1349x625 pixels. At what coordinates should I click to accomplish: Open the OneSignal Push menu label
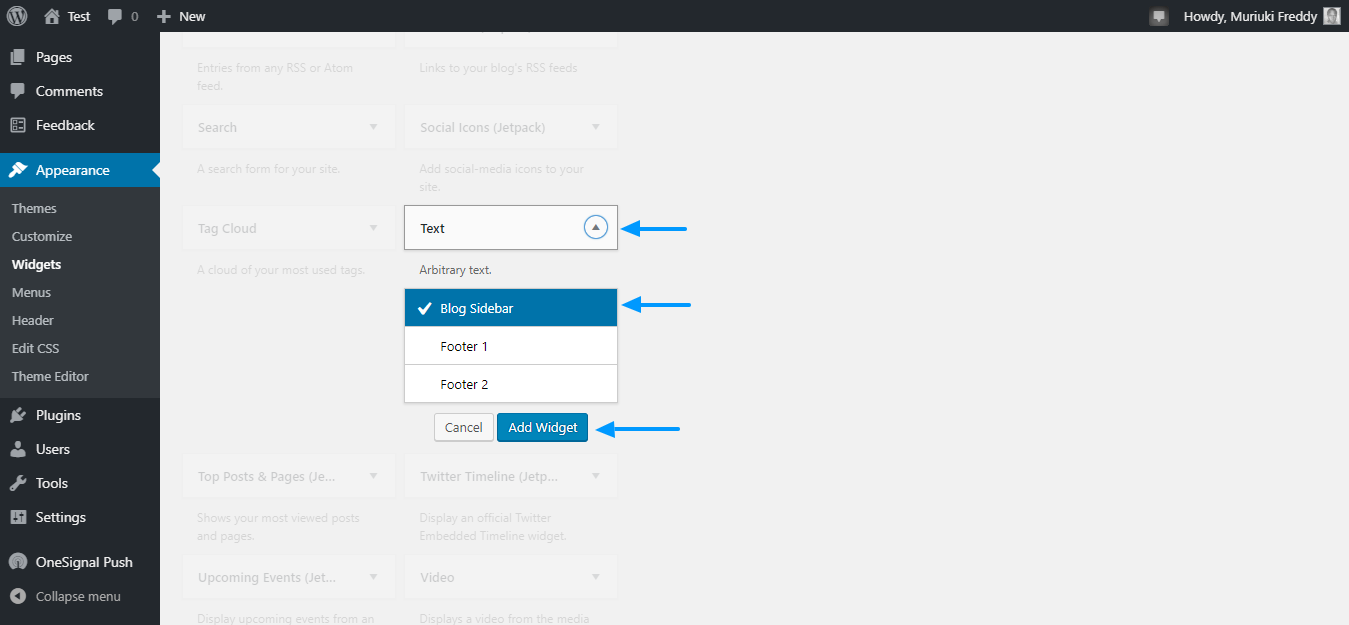click(84, 562)
